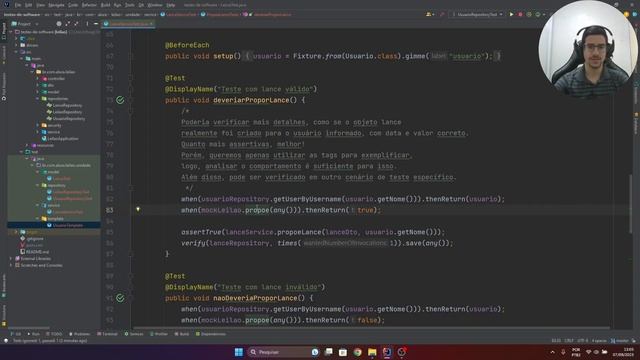Open the View menu
Viewport: 640px width, 360px height.
point(40,5)
